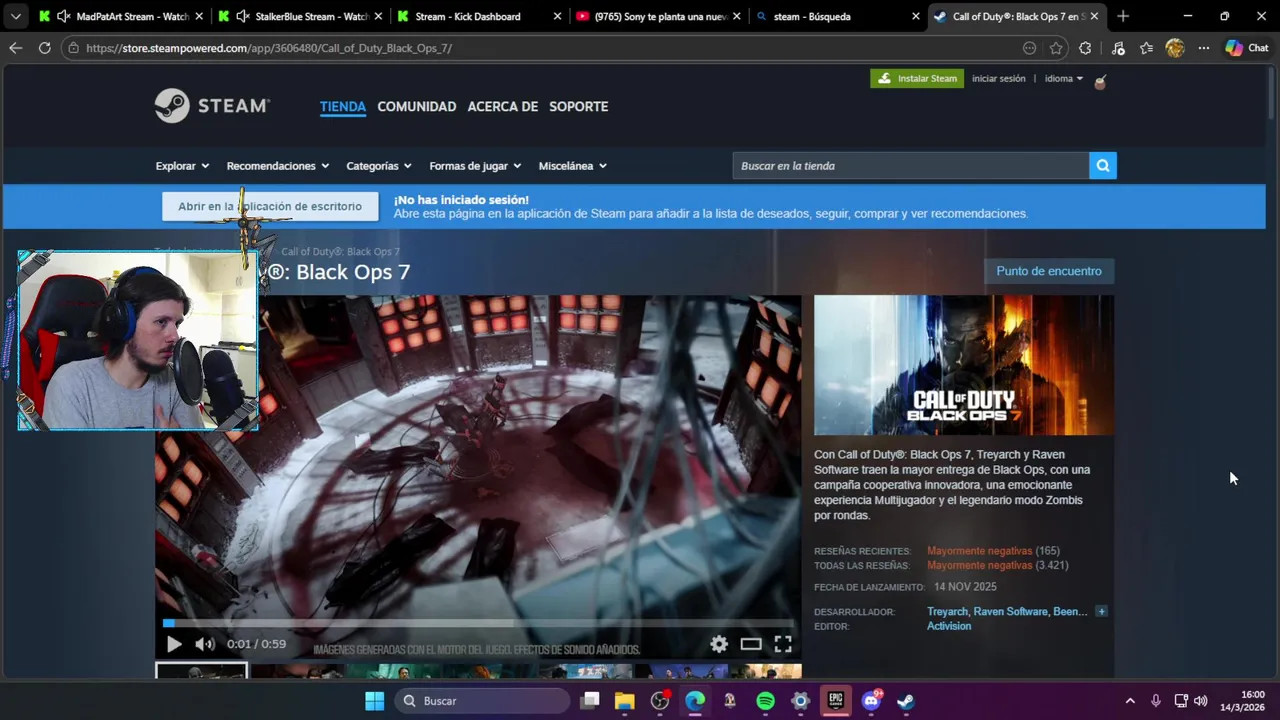Open TIENDA menu in Steam header
Screen dimensions: 1280x720
[343, 107]
